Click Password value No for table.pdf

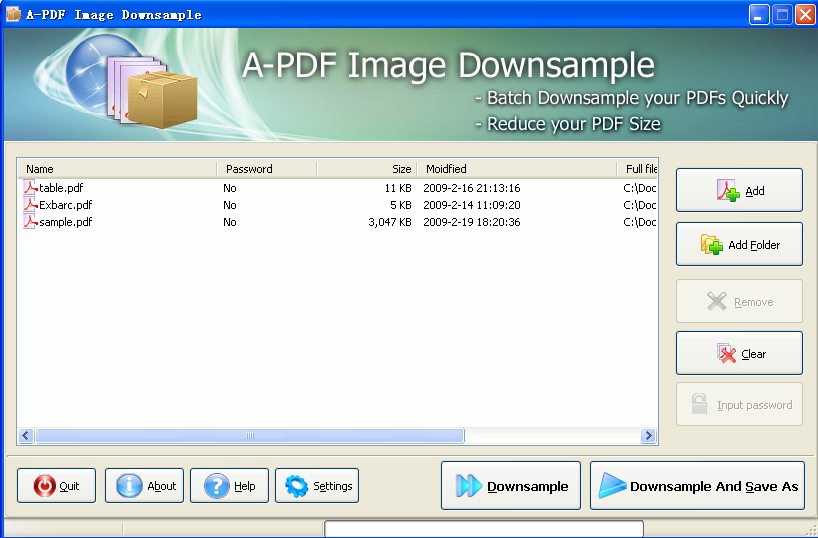tap(230, 188)
